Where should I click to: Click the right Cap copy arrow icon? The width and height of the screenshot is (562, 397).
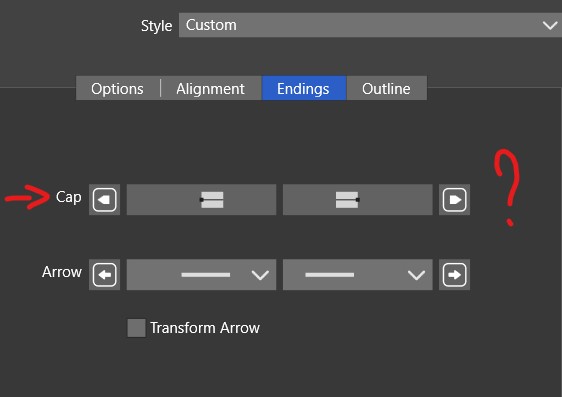click(454, 200)
